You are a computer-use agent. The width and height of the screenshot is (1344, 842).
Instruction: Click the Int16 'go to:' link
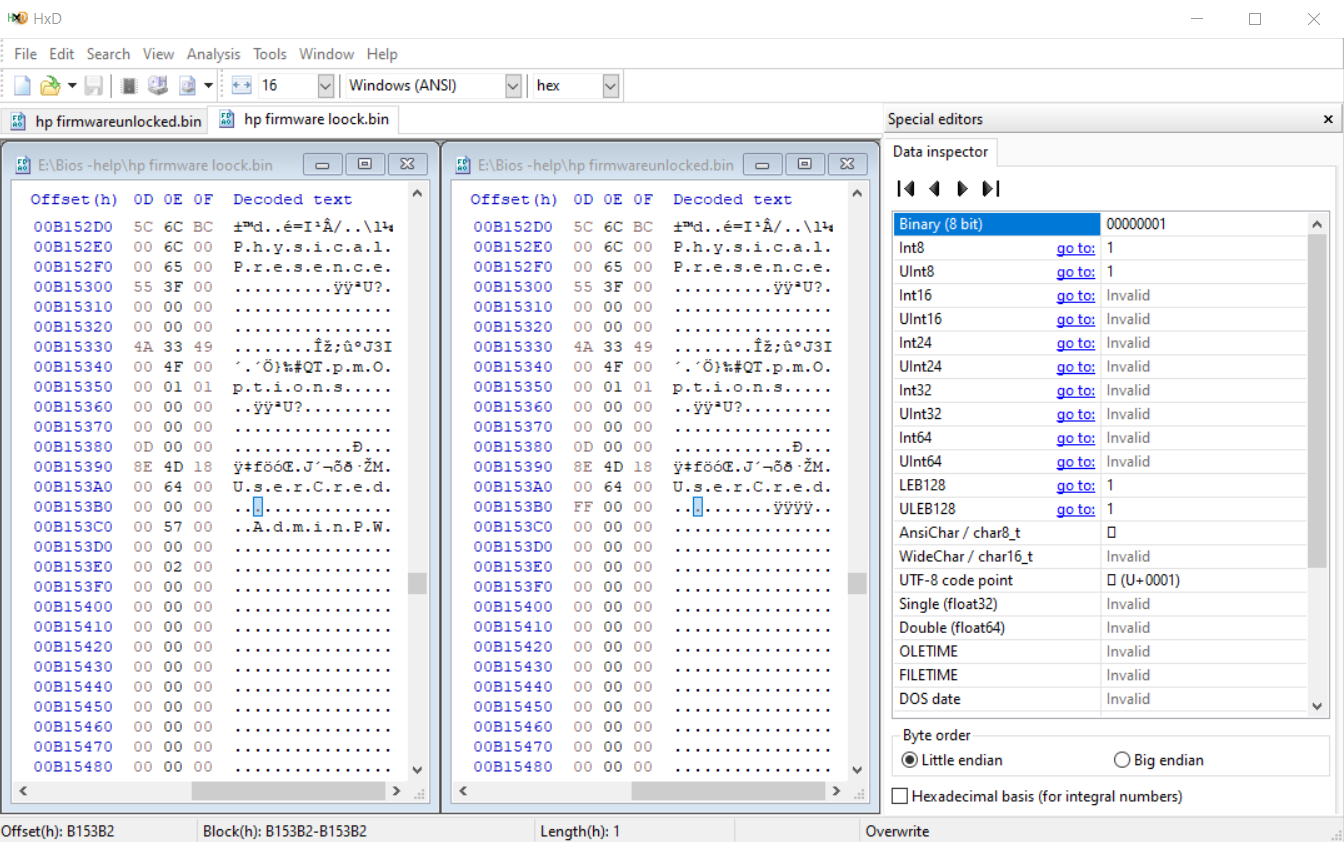click(1075, 295)
